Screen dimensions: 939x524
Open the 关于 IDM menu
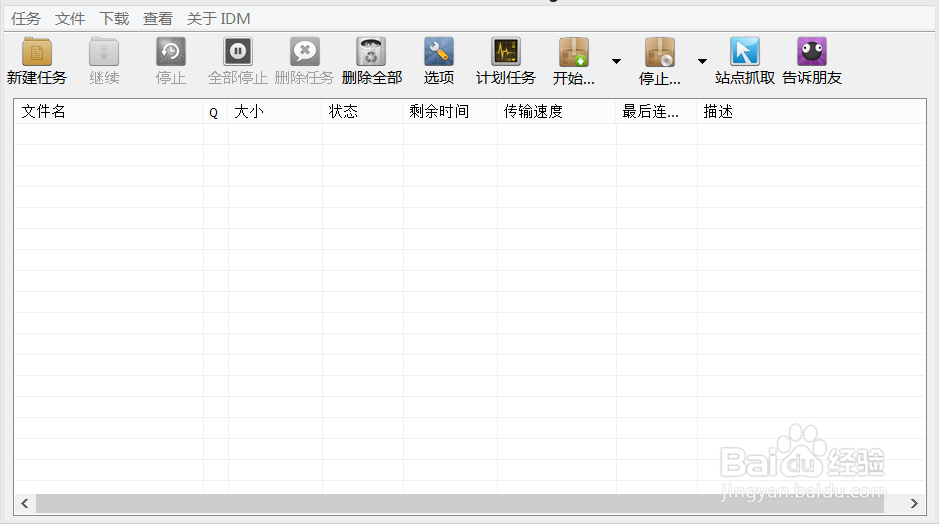click(219, 19)
